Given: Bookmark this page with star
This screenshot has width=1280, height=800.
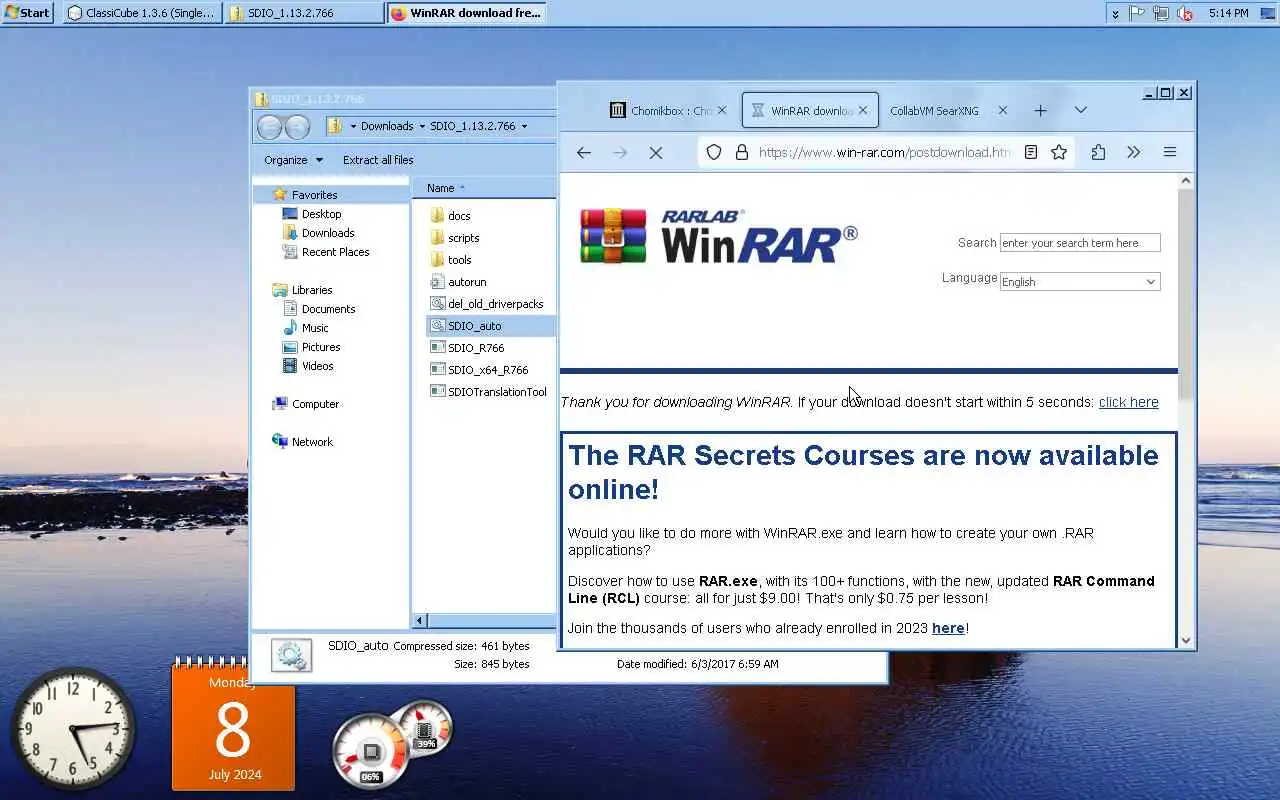Looking at the screenshot, I should (x=1059, y=152).
